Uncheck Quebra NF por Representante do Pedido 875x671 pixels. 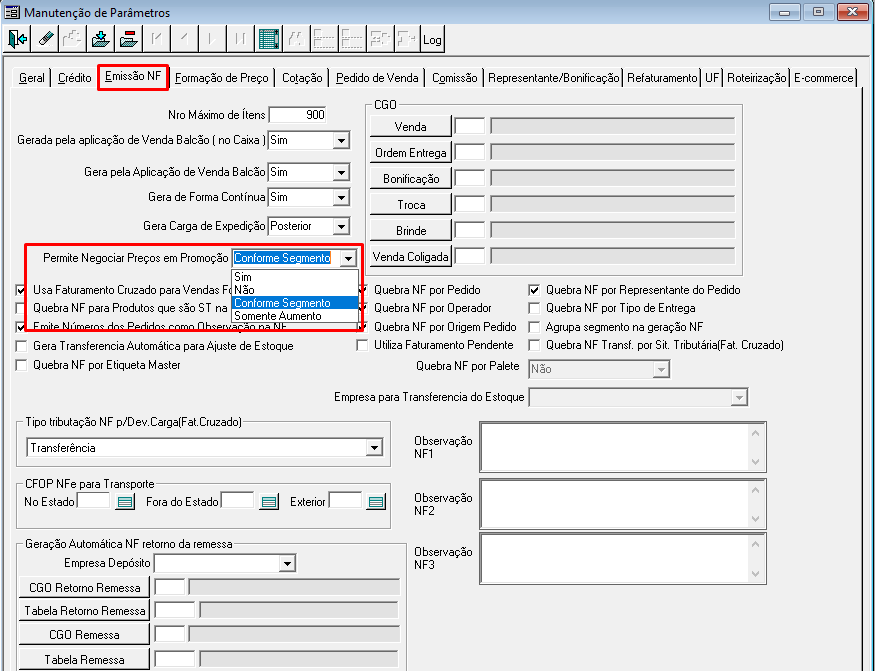tap(534, 290)
